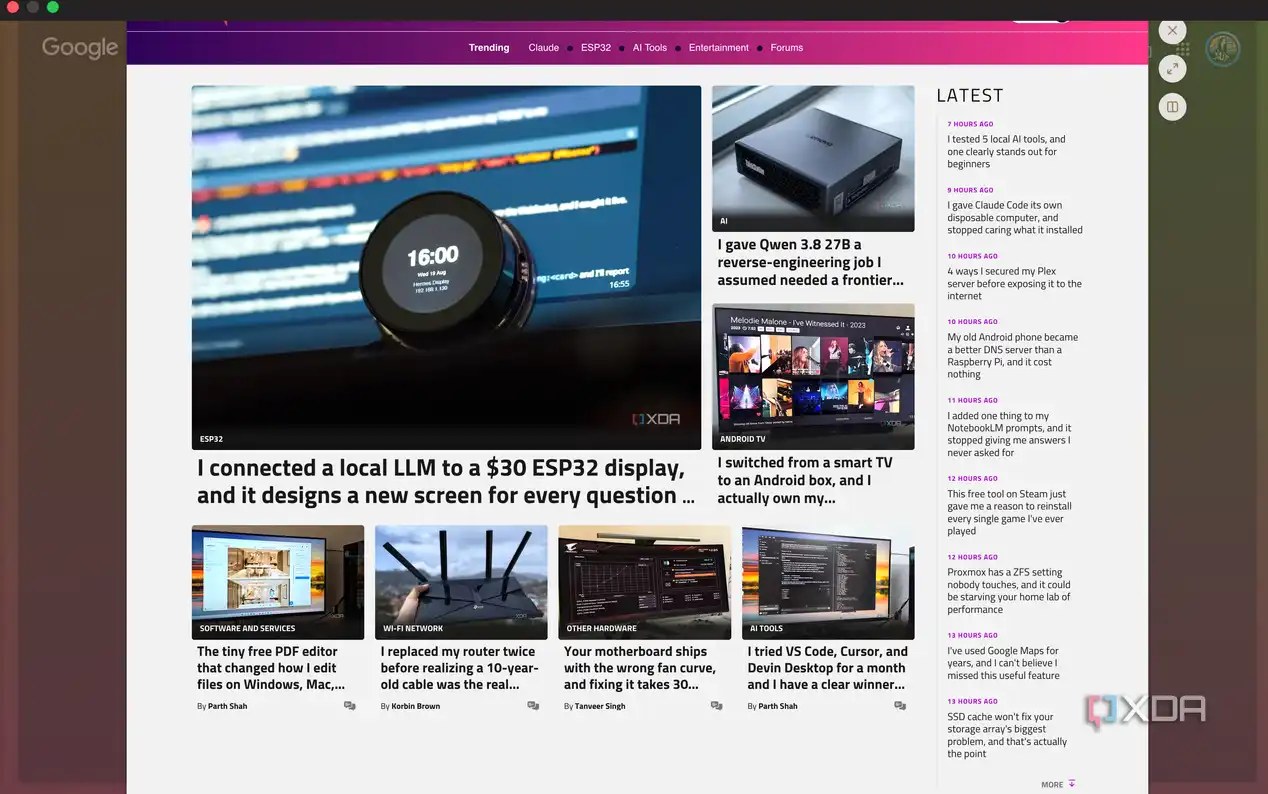Open author Tanveer Singh's profile
The height and width of the screenshot is (794, 1268).
(x=600, y=706)
